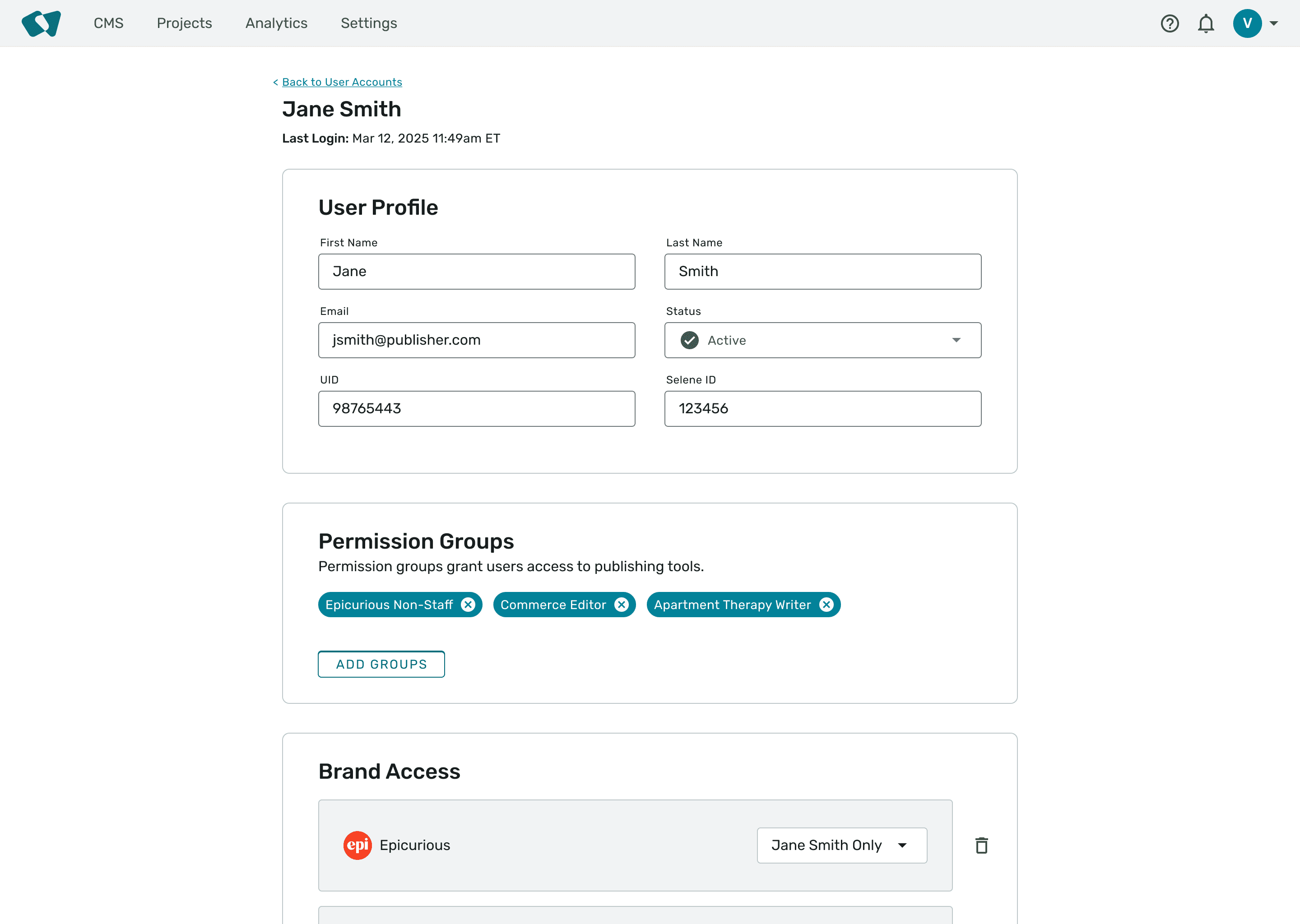Click the User Profile heading
The width and height of the screenshot is (1300, 924).
[379, 208]
